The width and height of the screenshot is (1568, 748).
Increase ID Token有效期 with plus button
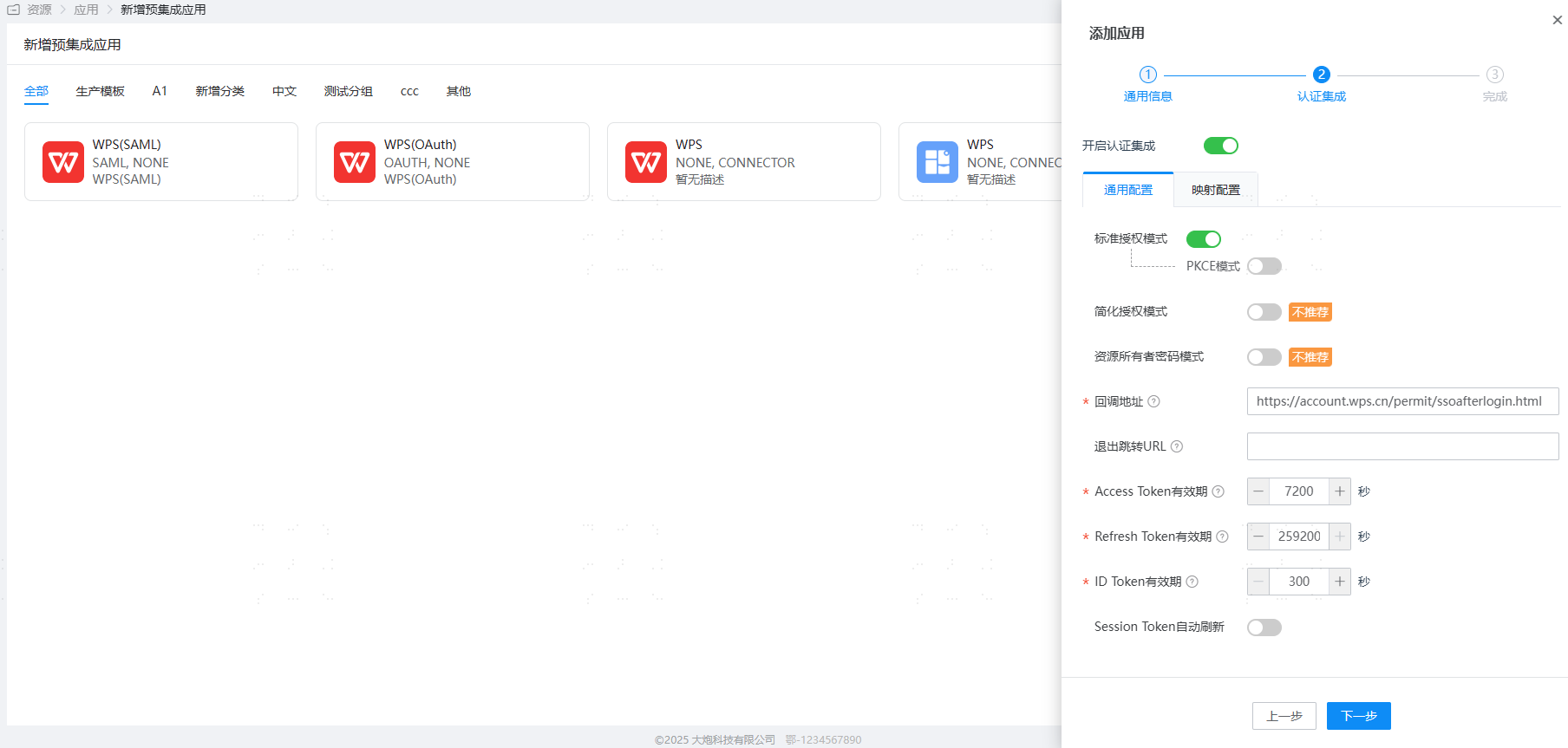coord(1340,582)
